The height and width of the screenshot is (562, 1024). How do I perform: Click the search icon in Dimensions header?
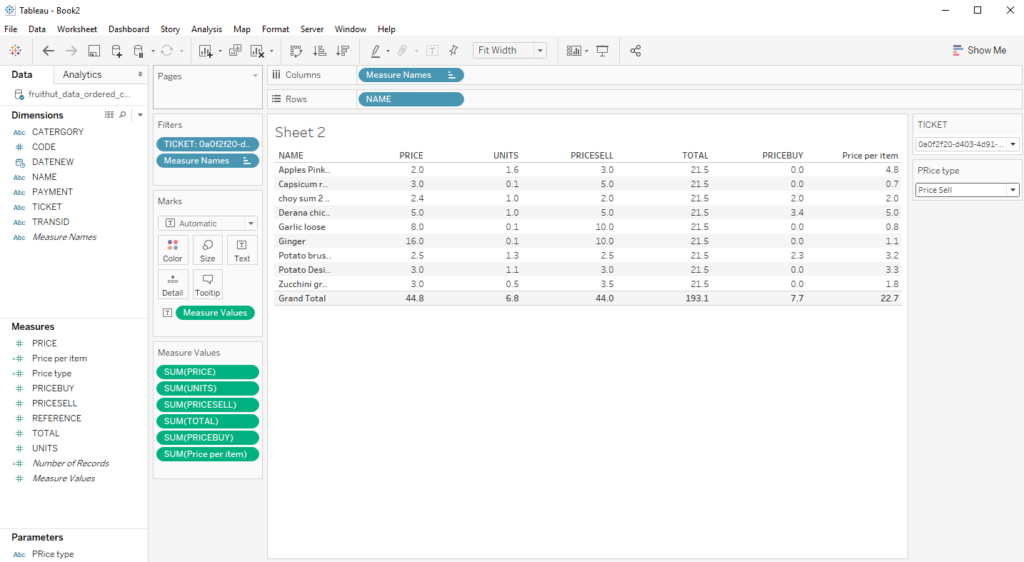pos(123,115)
